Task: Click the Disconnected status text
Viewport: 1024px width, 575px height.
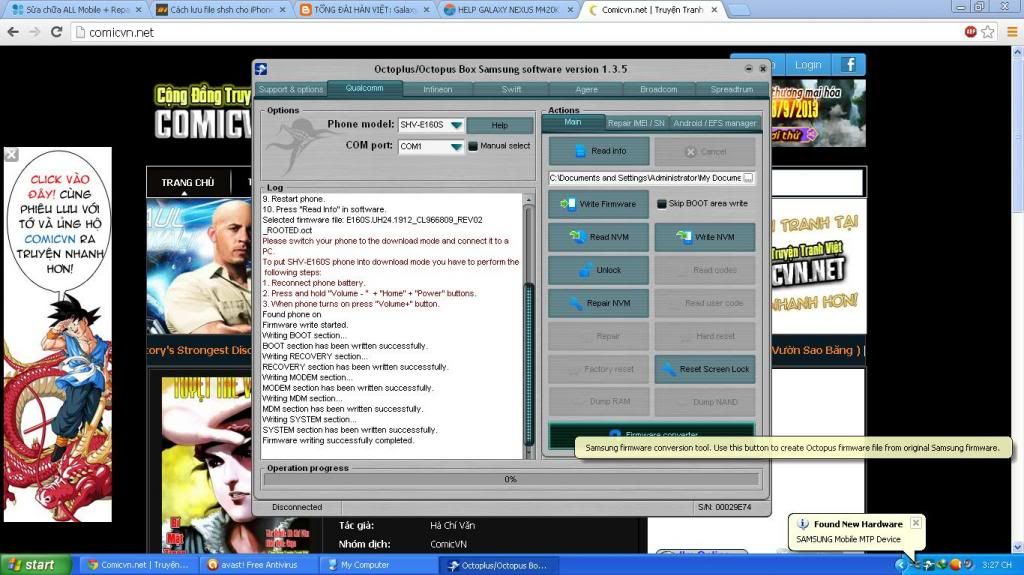Action: 297,507
